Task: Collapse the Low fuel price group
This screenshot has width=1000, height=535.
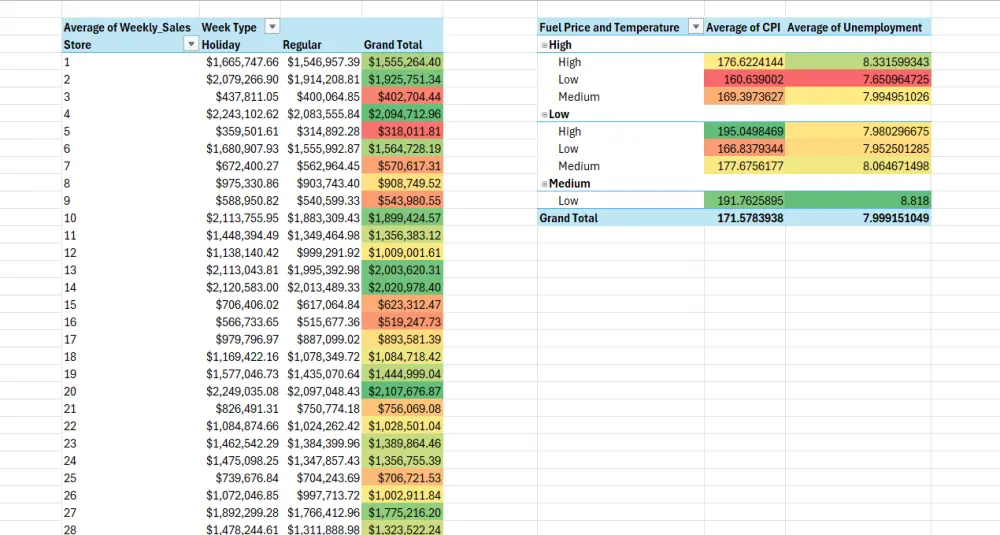Action: (x=544, y=115)
